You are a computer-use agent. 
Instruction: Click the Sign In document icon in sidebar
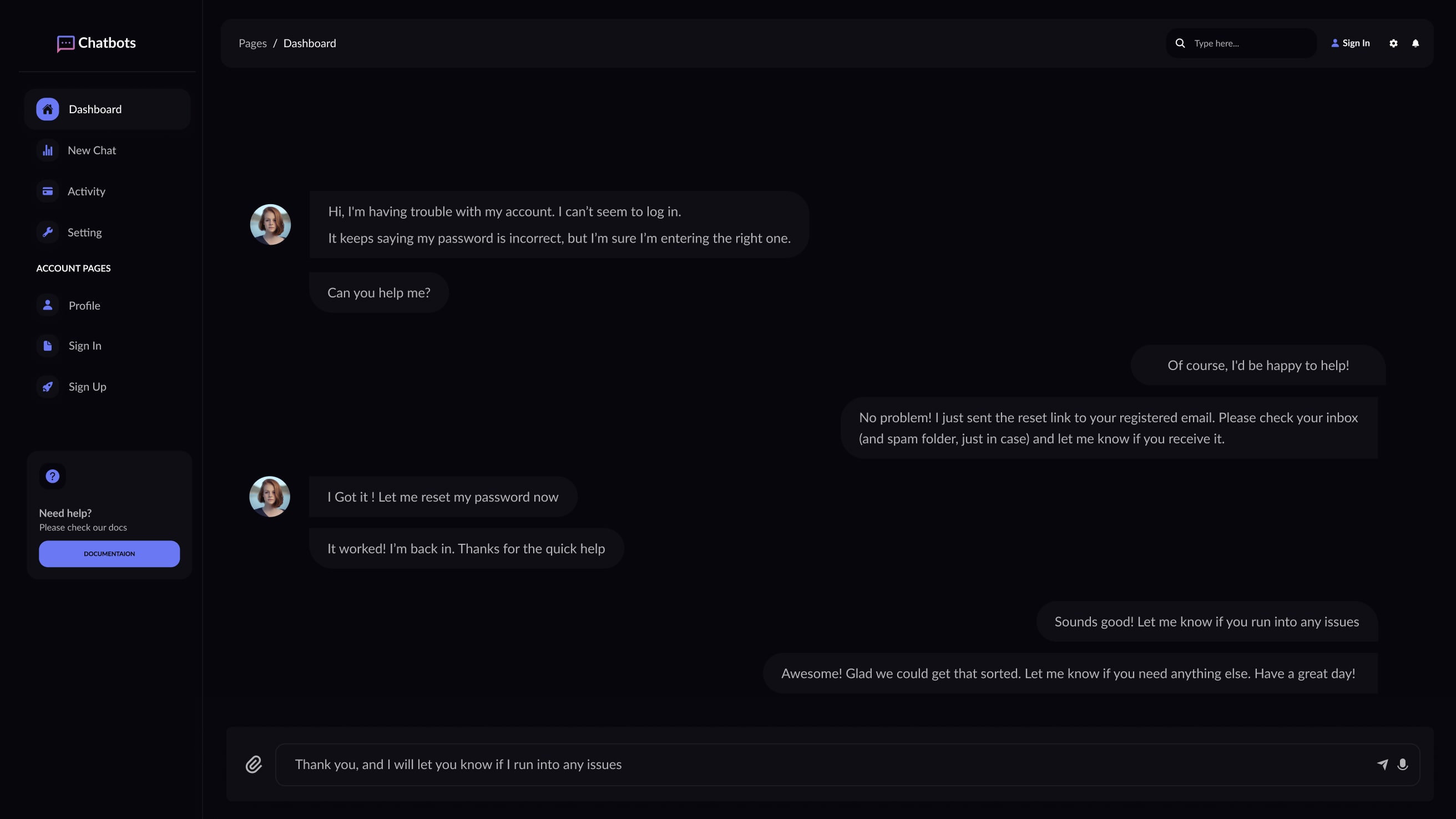48,345
